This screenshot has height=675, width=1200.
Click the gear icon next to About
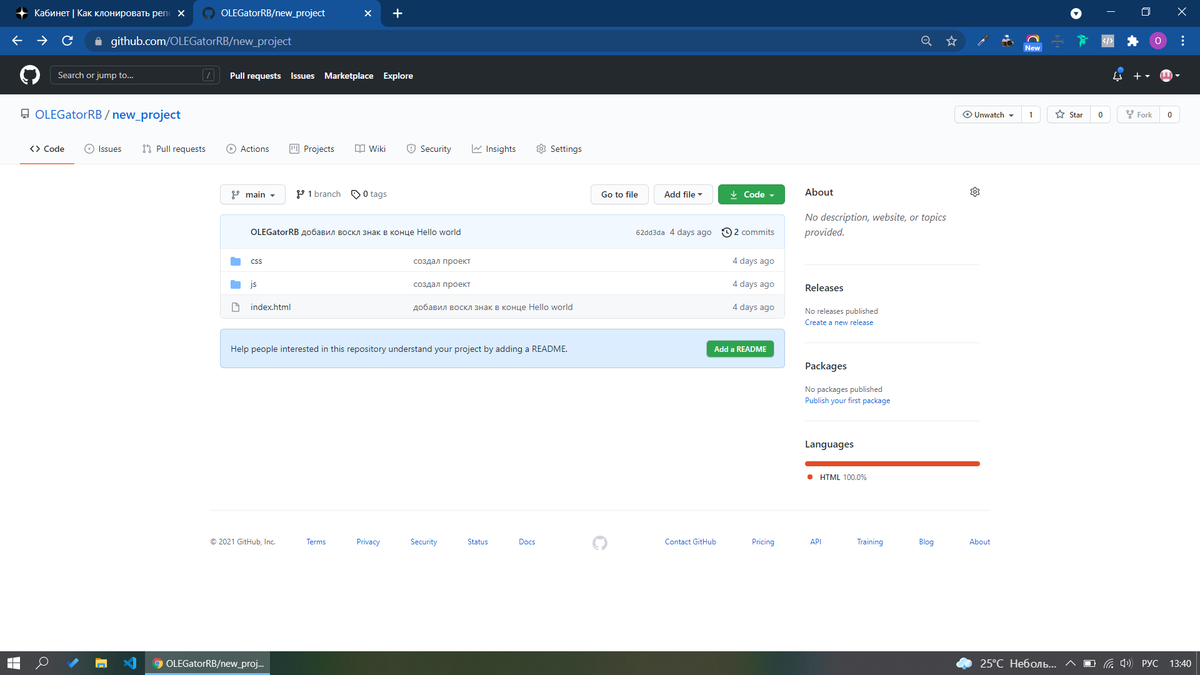click(x=975, y=192)
